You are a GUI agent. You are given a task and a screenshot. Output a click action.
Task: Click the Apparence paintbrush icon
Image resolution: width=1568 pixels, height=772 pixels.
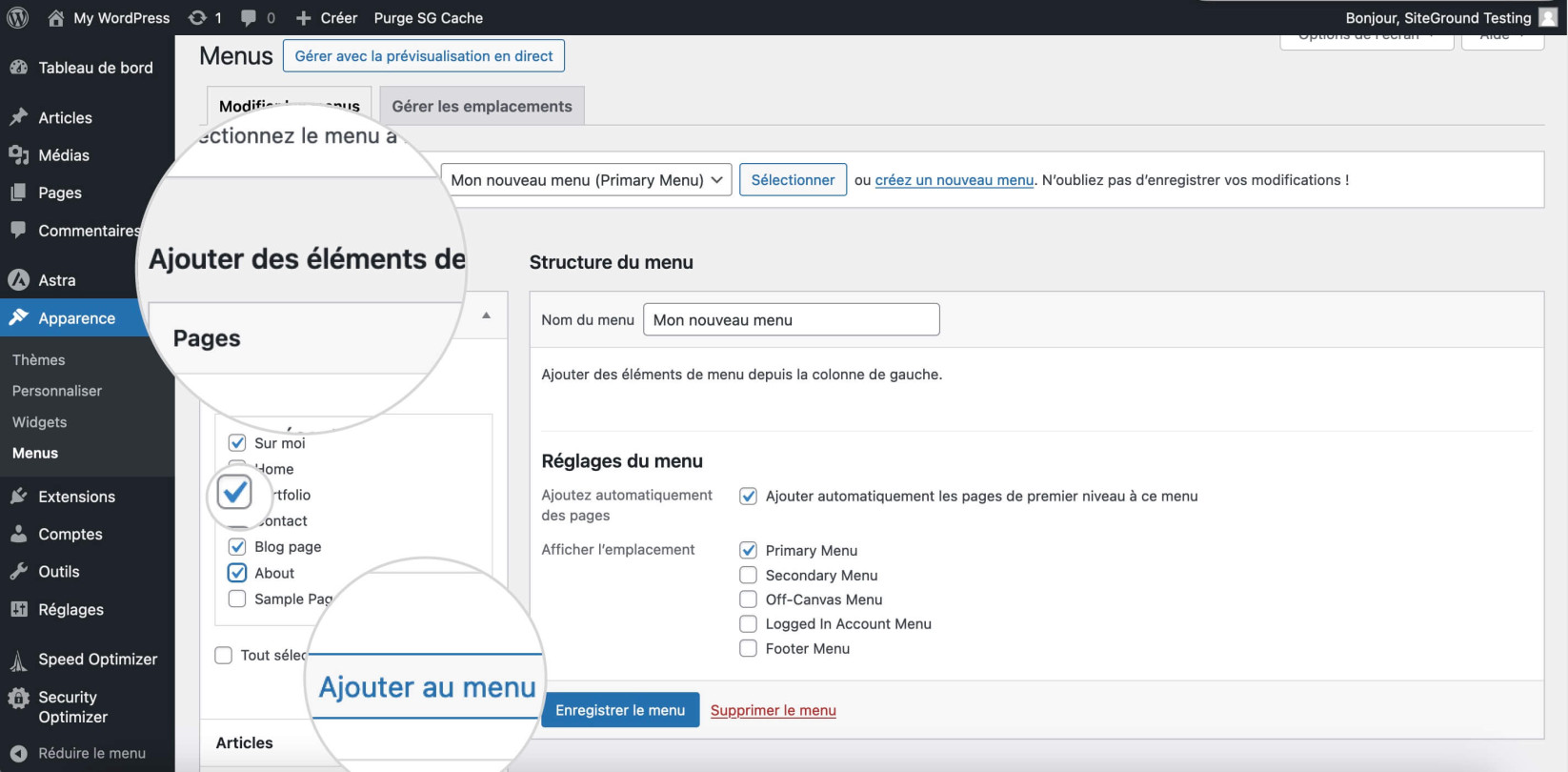18,317
